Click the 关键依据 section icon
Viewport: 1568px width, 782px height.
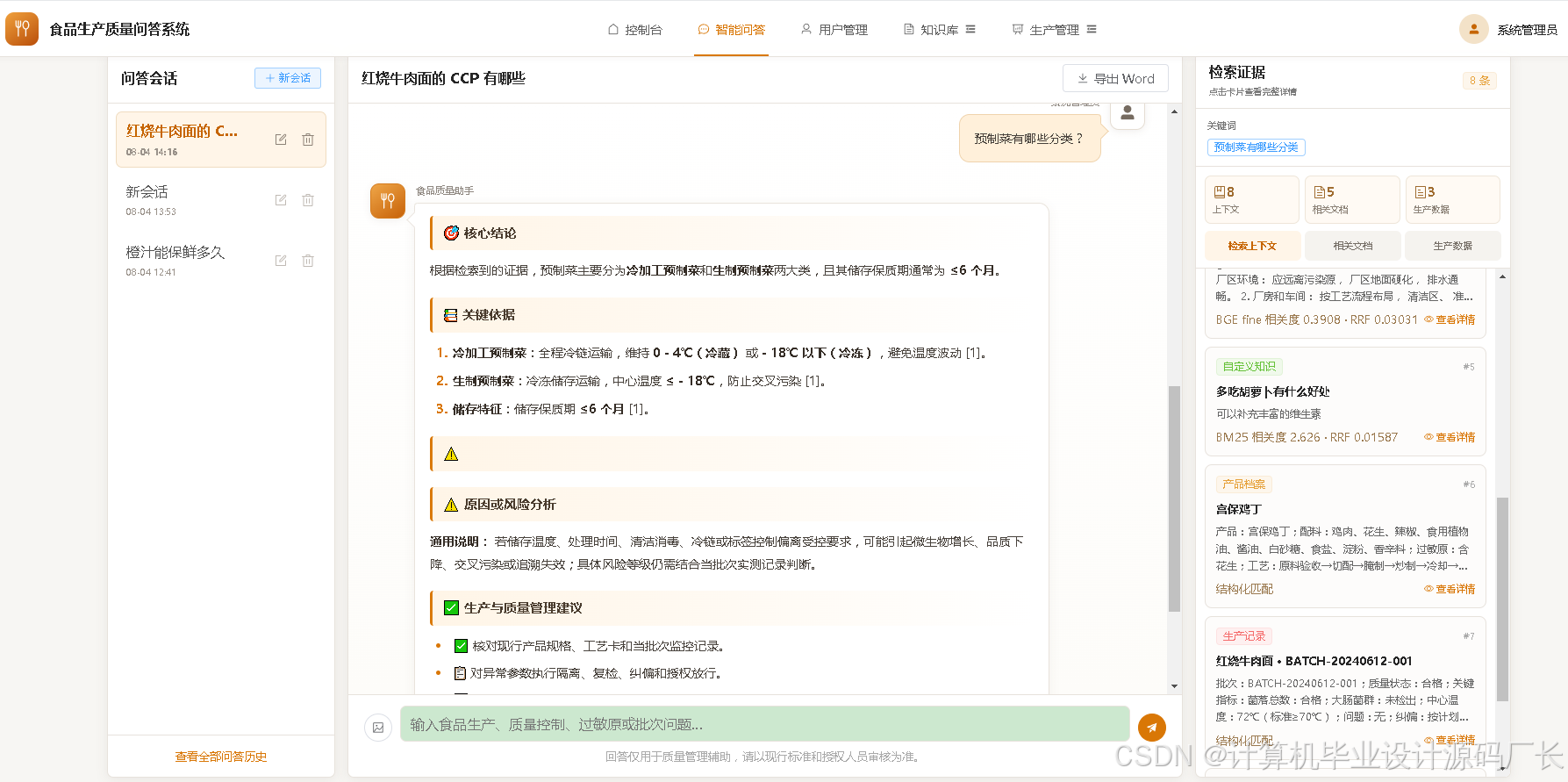(451, 315)
